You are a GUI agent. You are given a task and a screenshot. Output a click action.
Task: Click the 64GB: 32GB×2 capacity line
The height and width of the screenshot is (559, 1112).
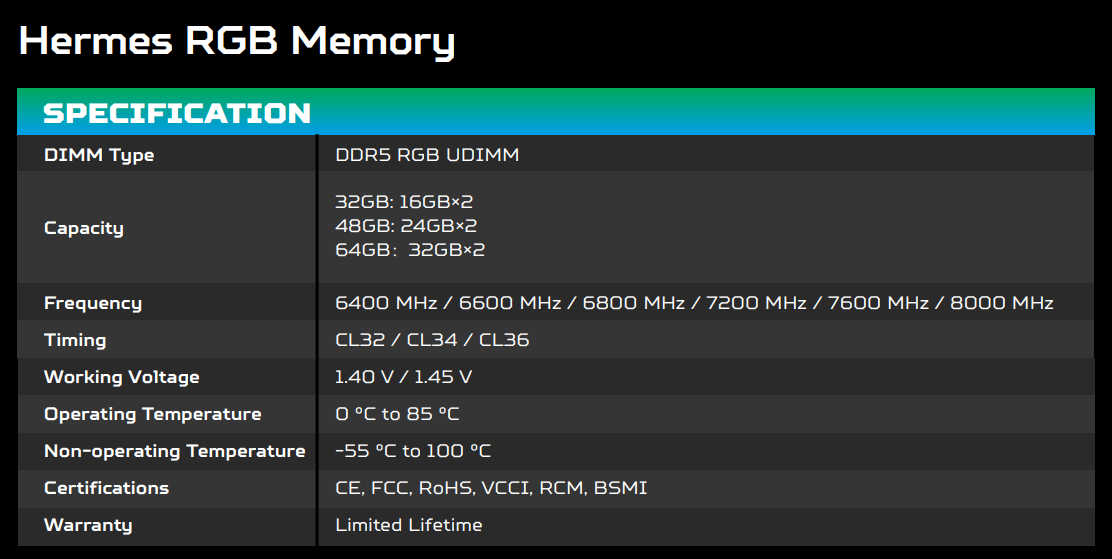click(410, 250)
